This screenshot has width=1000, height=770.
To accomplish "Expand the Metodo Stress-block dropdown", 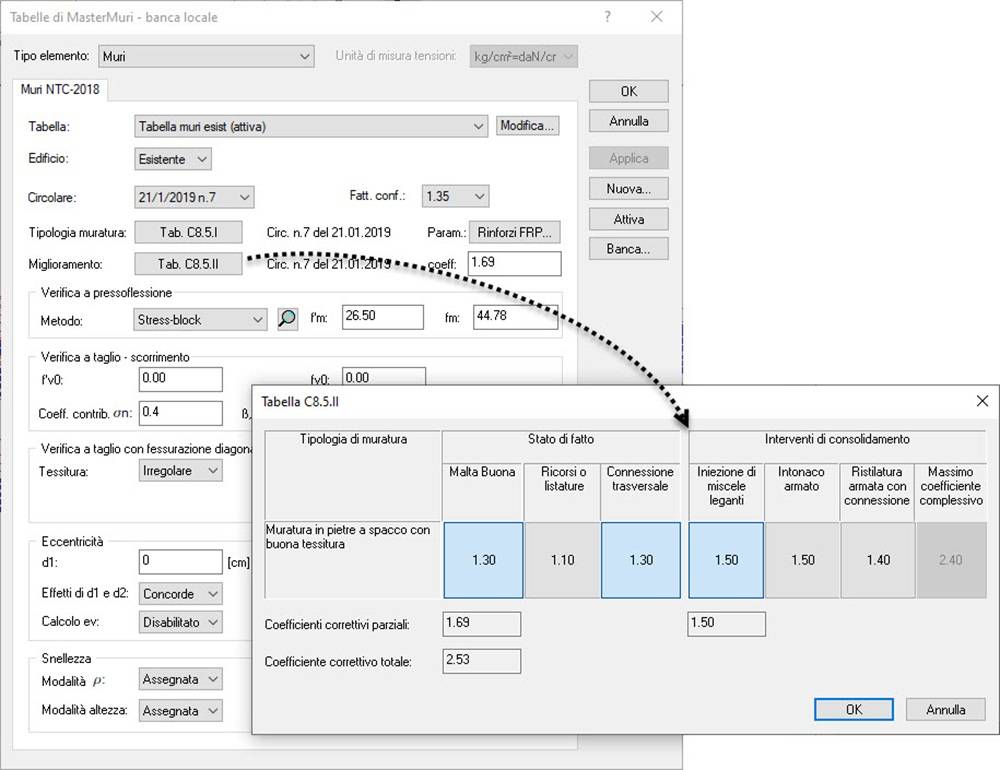I will pyautogui.click(x=200, y=320).
